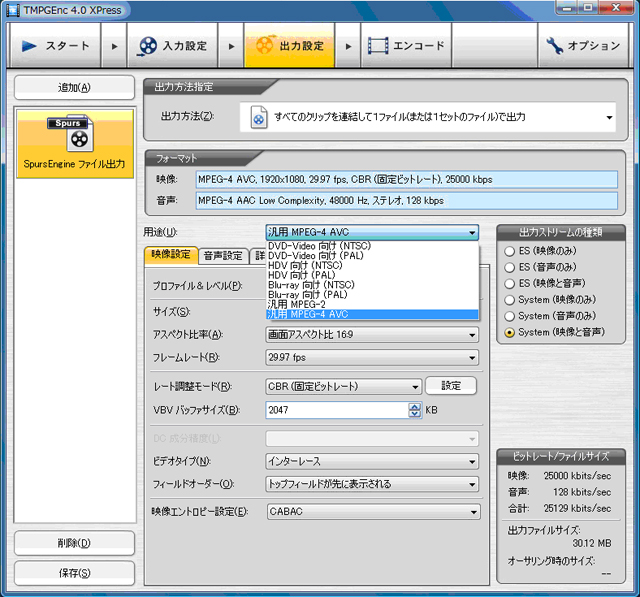
Task: Open the エンコード stage button
Action: 406,46
